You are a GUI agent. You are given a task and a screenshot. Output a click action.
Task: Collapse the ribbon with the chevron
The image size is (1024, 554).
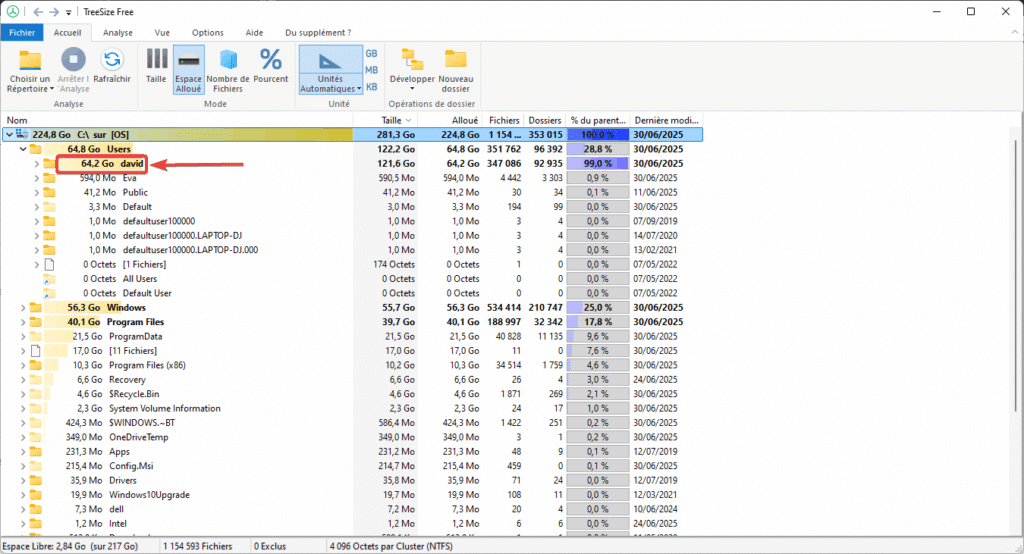[x=1014, y=31]
